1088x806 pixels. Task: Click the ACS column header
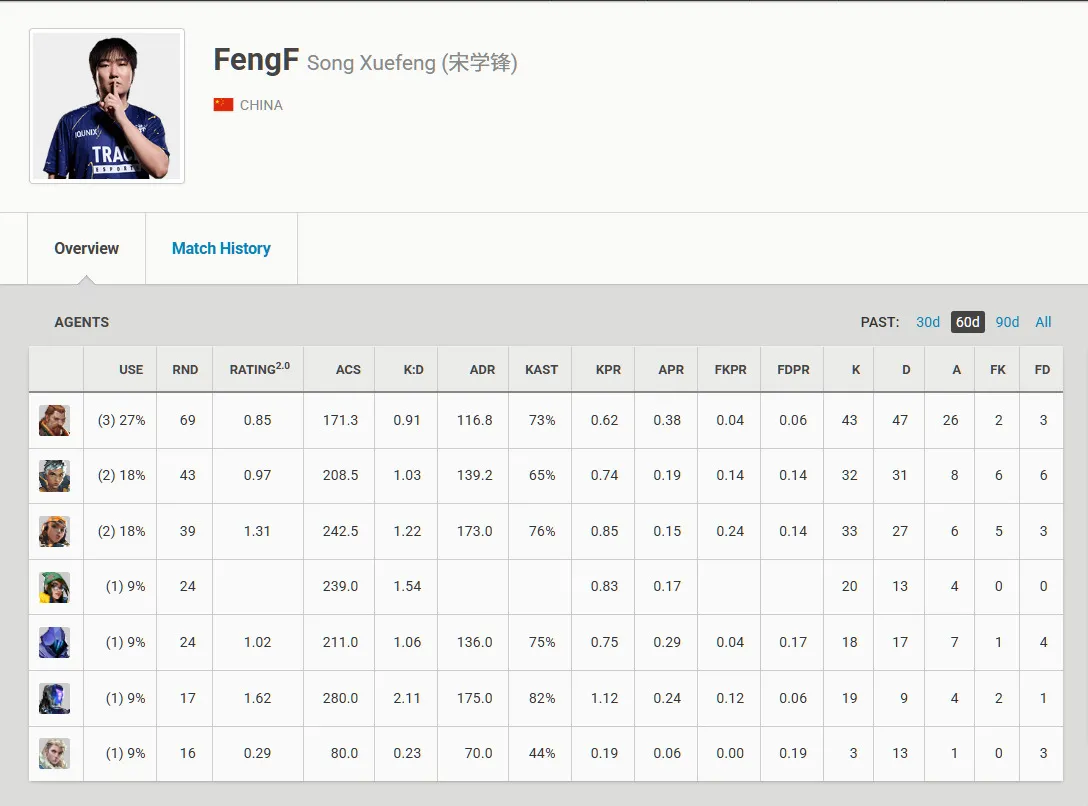coord(348,370)
